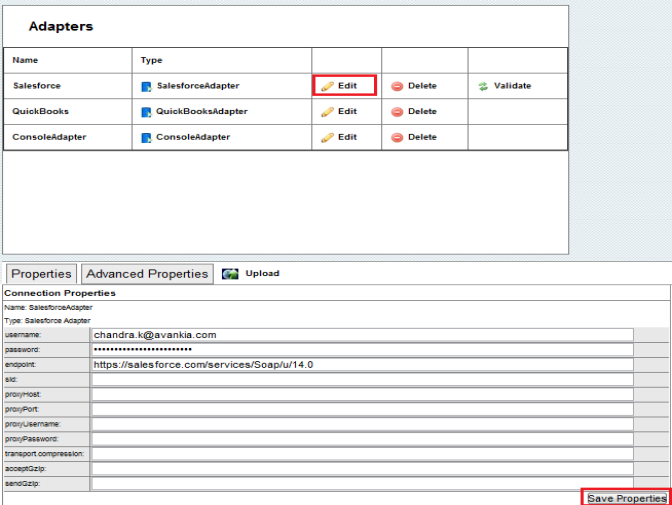The height and width of the screenshot is (505, 672).
Task: Click the Edit pencil icon for ConsoleAdapter
Action: coord(327,137)
